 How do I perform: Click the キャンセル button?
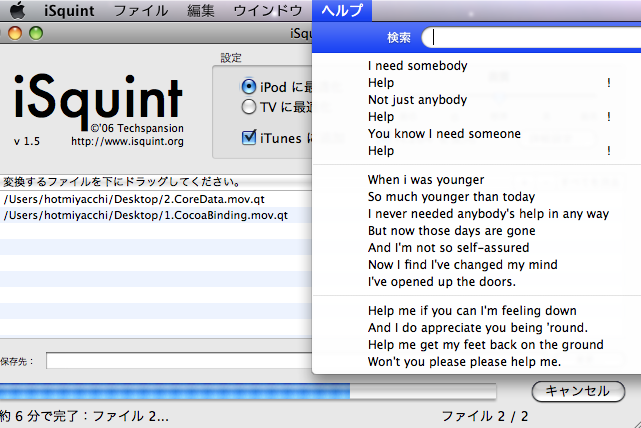(x=578, y=391)
